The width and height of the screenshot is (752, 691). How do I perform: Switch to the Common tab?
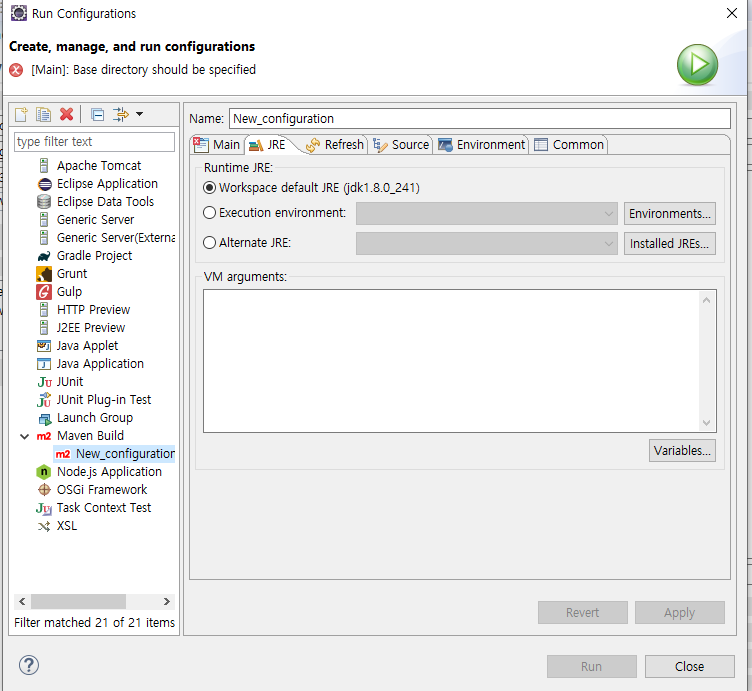tap(569, 145)
